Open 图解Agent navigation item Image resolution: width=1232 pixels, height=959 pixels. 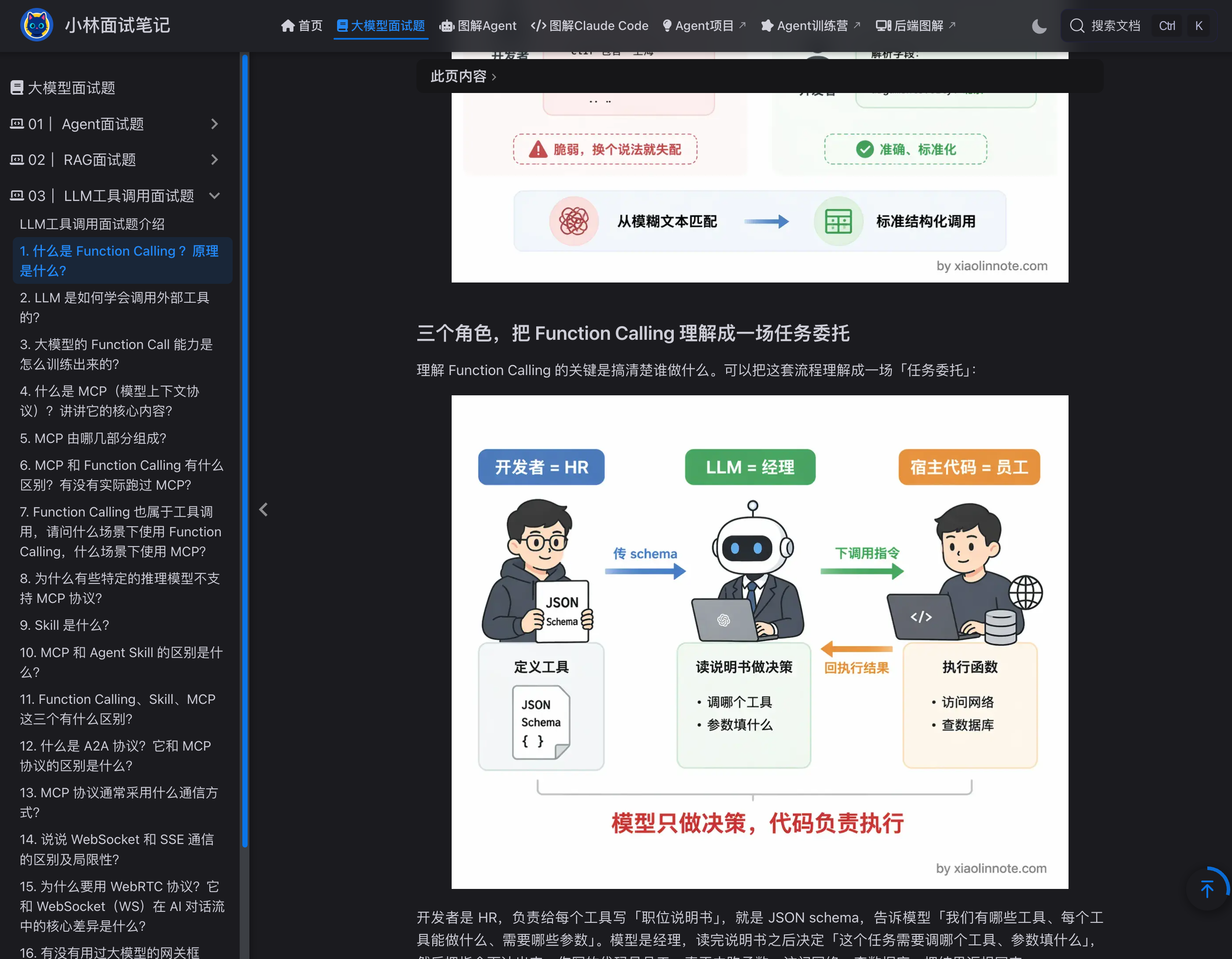tap(479, 26)
